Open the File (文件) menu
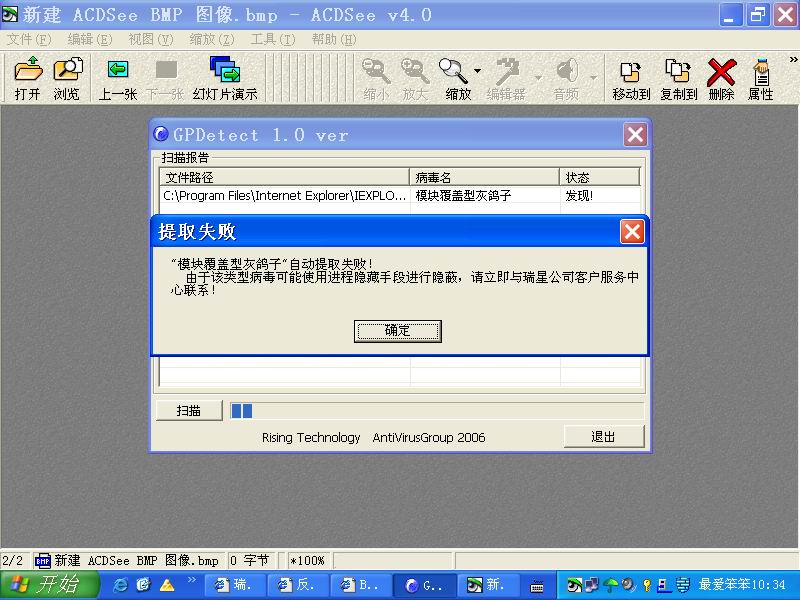 click(x=29, y=39)
